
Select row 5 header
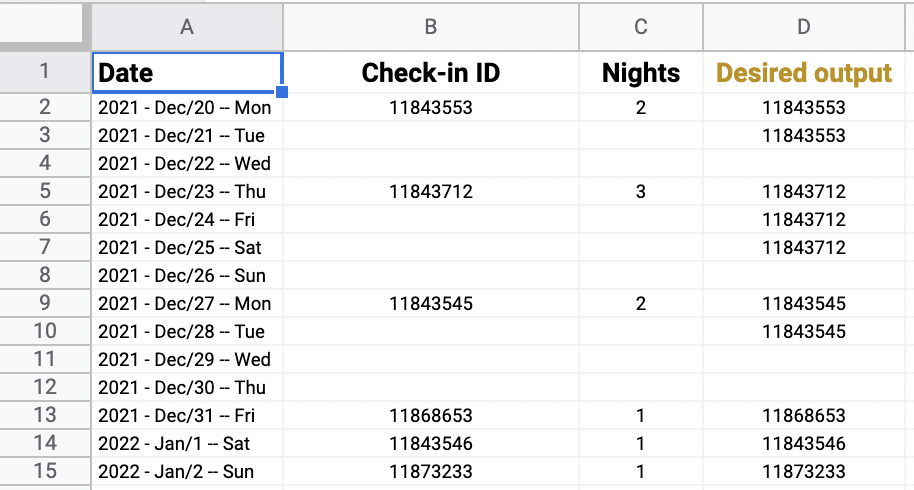[x=45, y=191]
